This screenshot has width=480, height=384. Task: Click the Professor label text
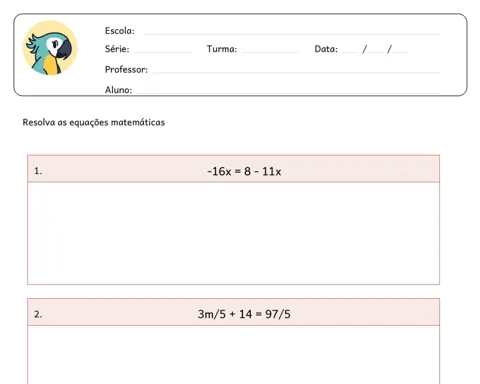(x=126, y=70)
